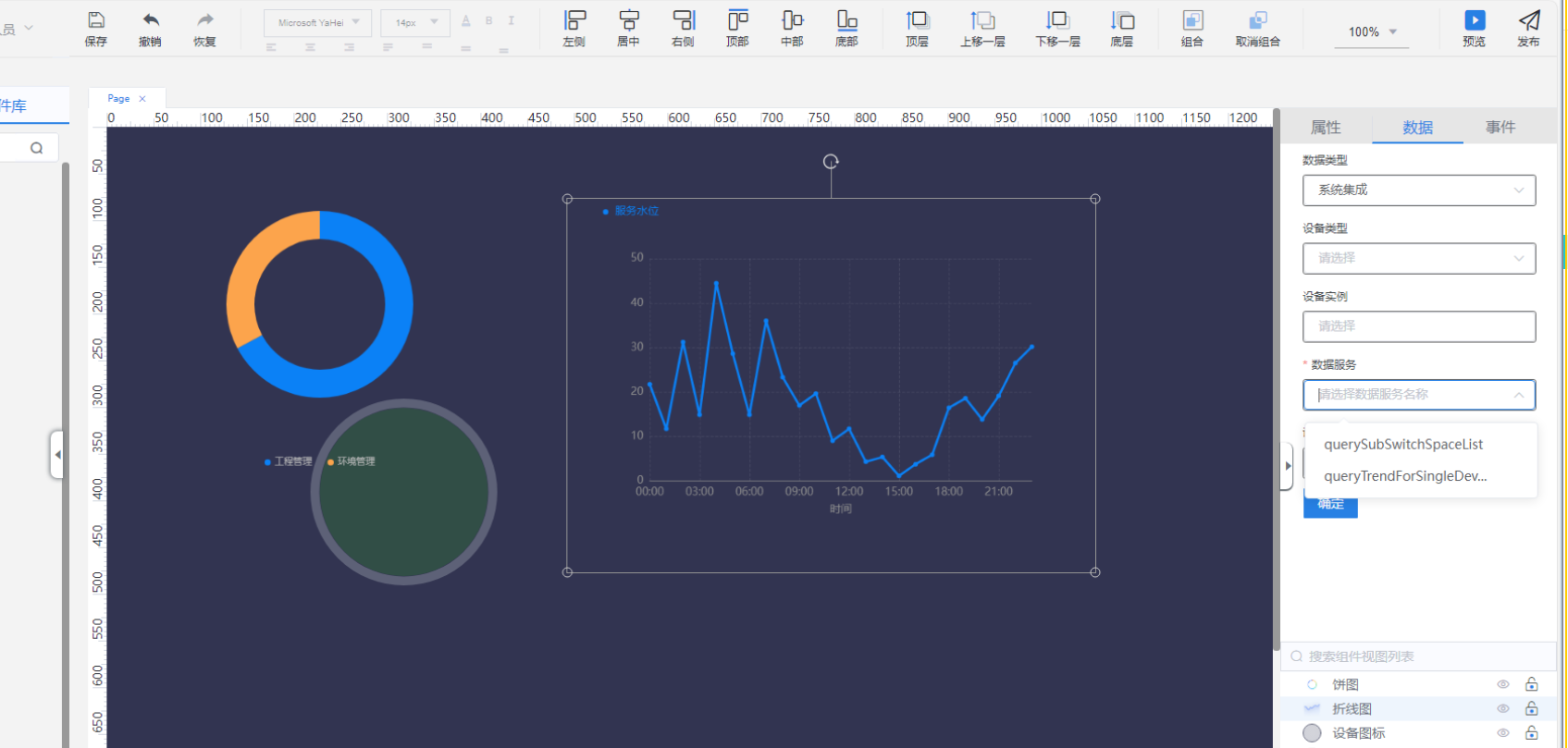Click the center-align text icon

tap(310, 47)
